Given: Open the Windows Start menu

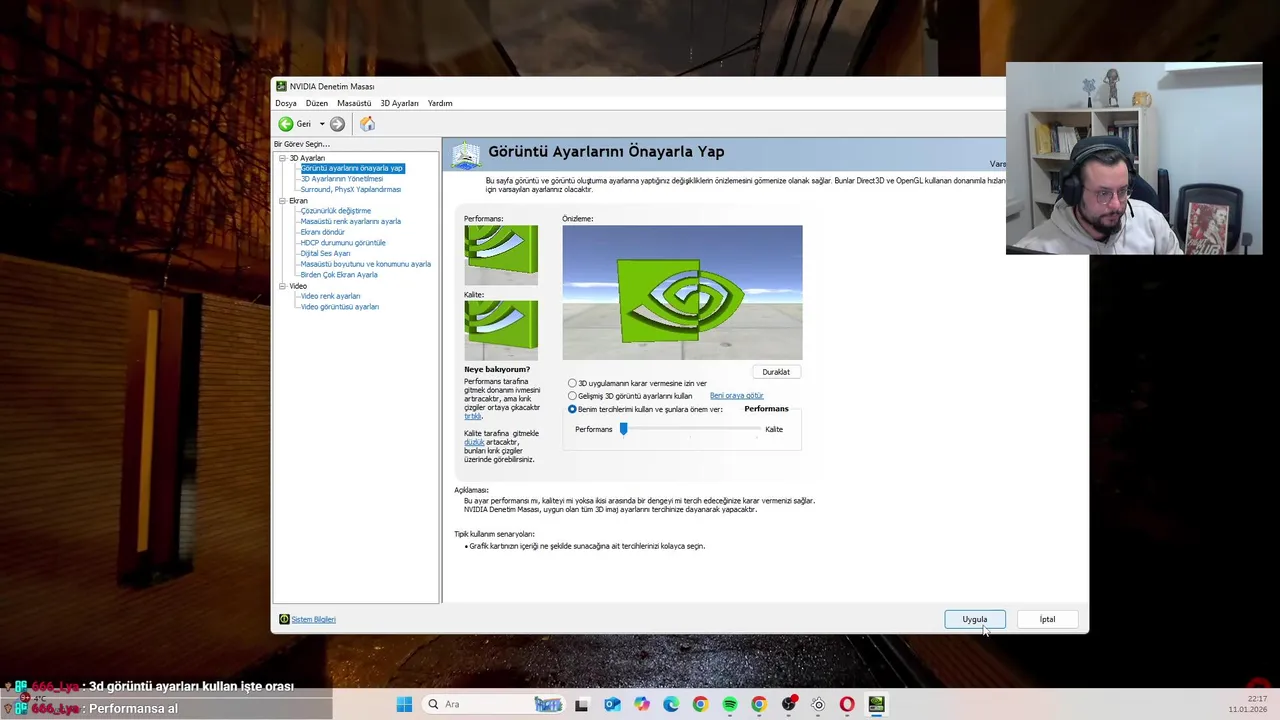Looking at the screenshot, I should pyautogui.click(x=404, y=704).
